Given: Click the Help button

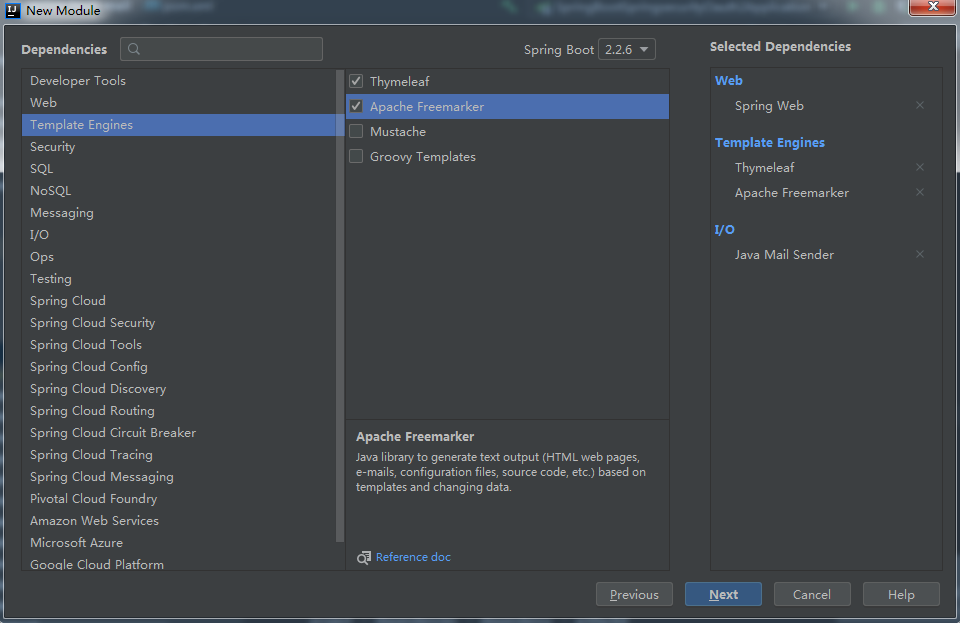Looking at the screenshot, I should click(901, 594).
